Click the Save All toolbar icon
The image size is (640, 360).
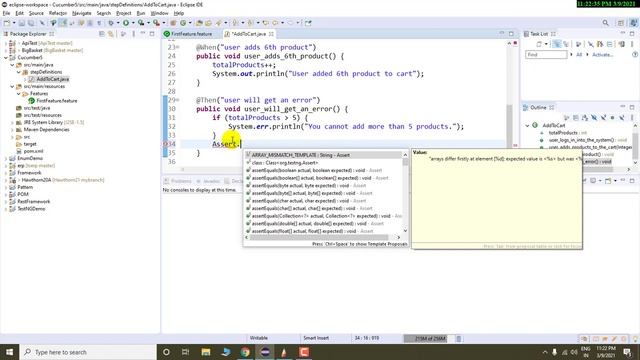31,23
